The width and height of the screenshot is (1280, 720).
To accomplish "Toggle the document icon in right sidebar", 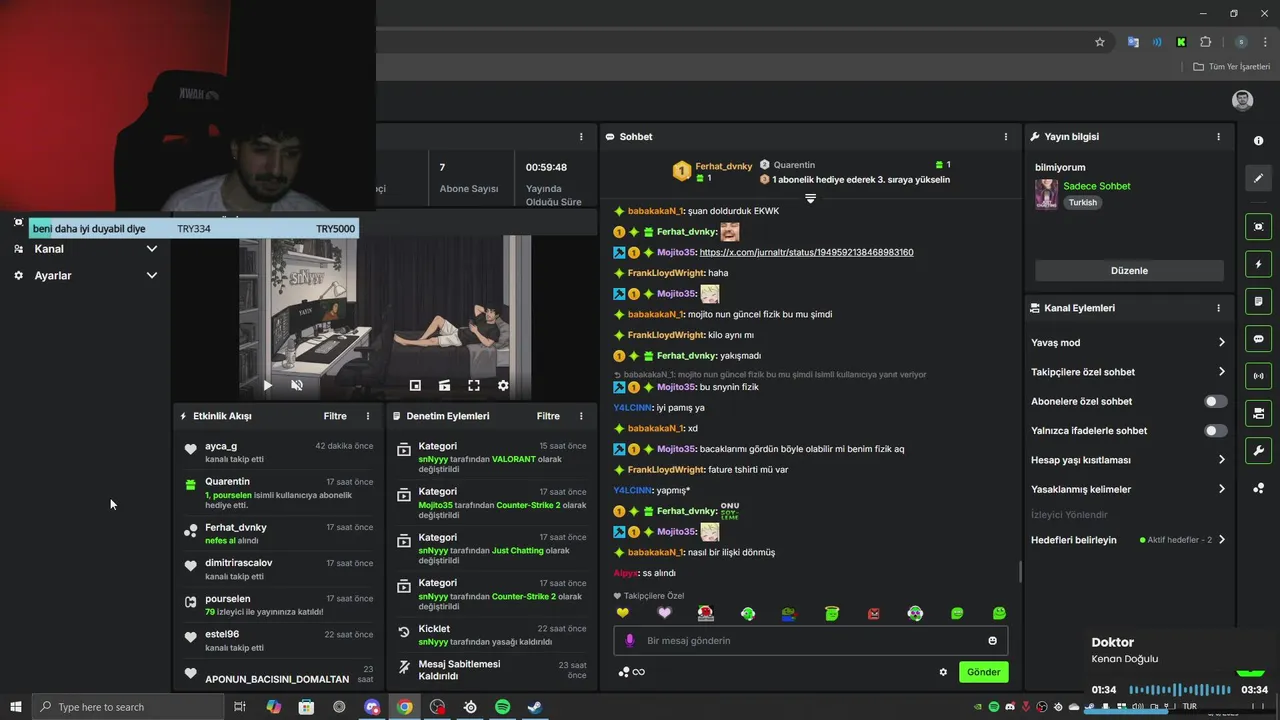I will point(1258,301).
